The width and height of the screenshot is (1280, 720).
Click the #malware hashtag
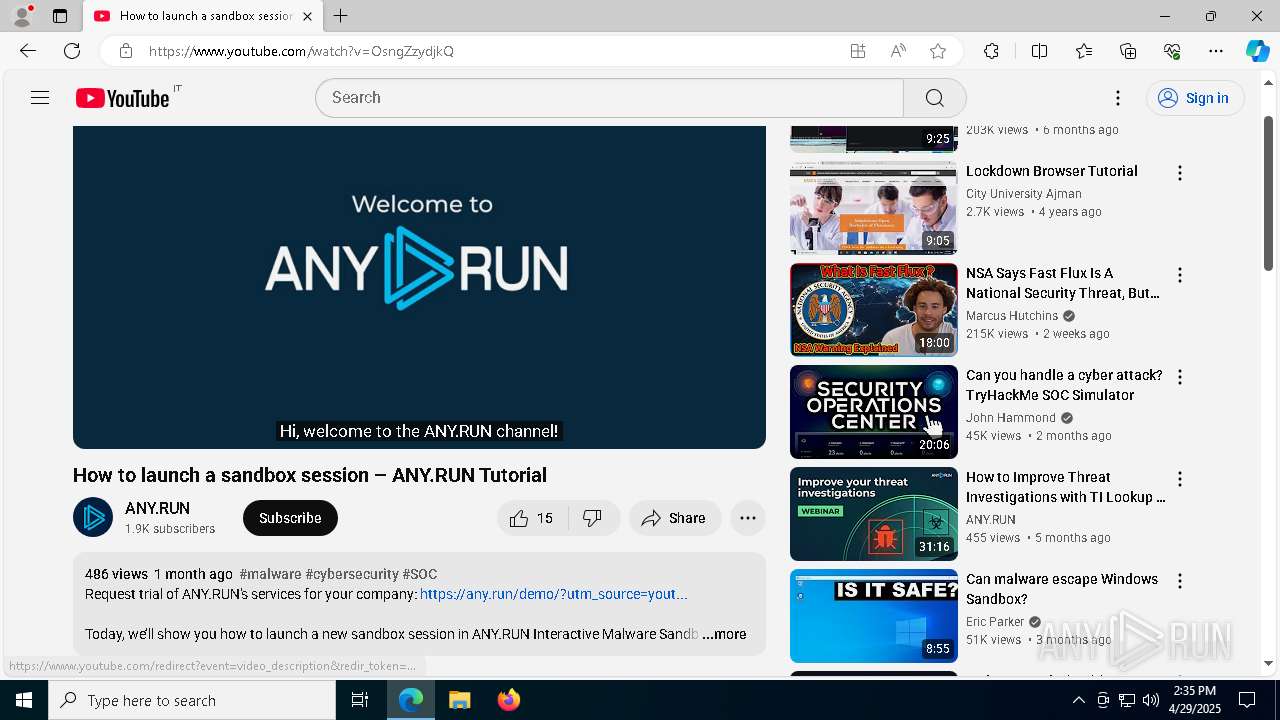coord(270,574)
